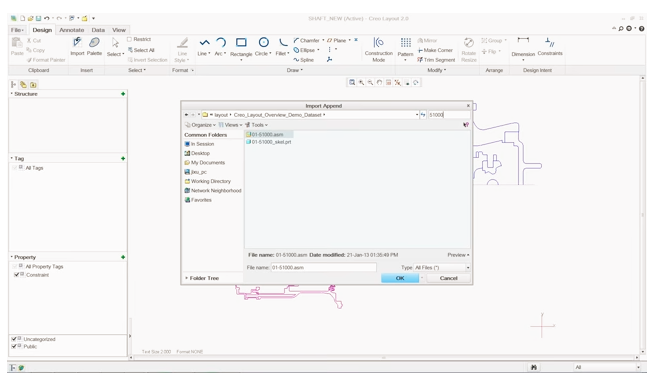Expand the Preview section in dialog
The height and width of the screenshot is (379, 658).
458,255
